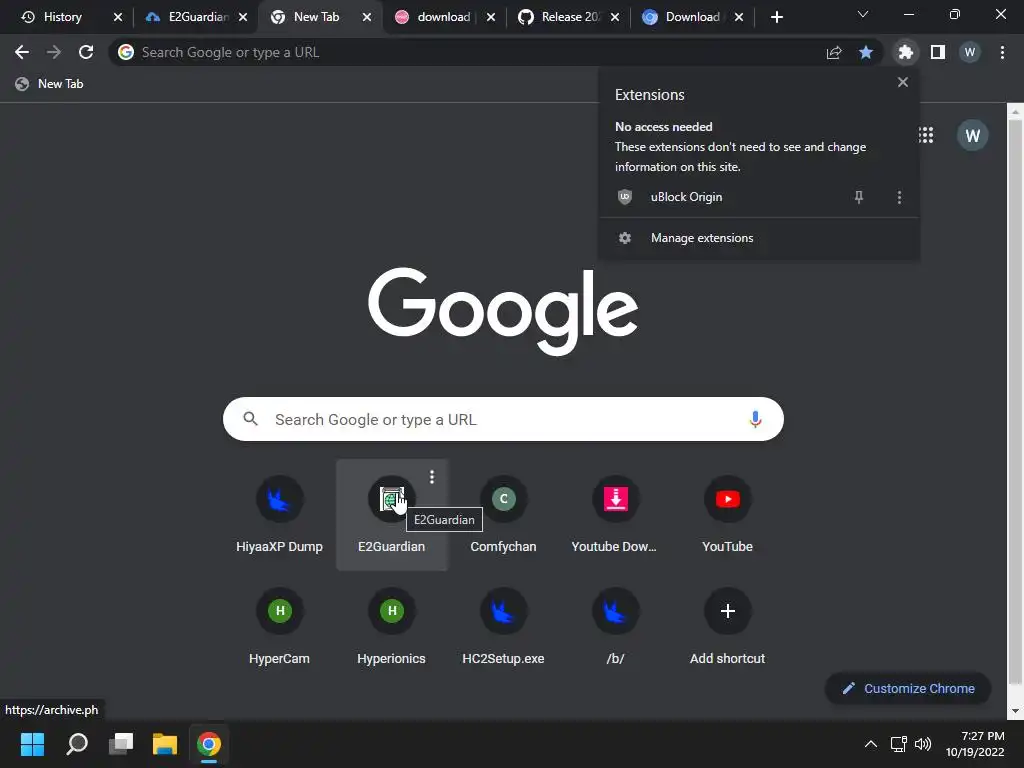
Task: Open Chrome three-dot main menu
Action: coord(1002,52)
